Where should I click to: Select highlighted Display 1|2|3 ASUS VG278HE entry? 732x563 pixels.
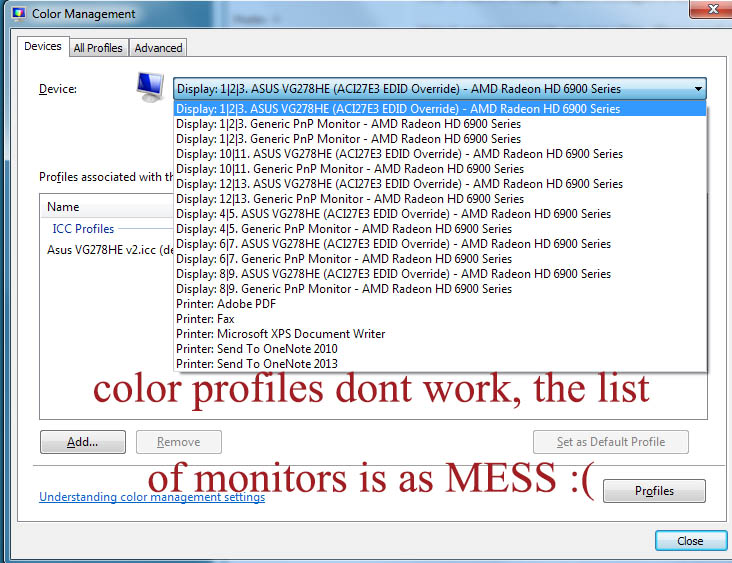click(439, 109)
